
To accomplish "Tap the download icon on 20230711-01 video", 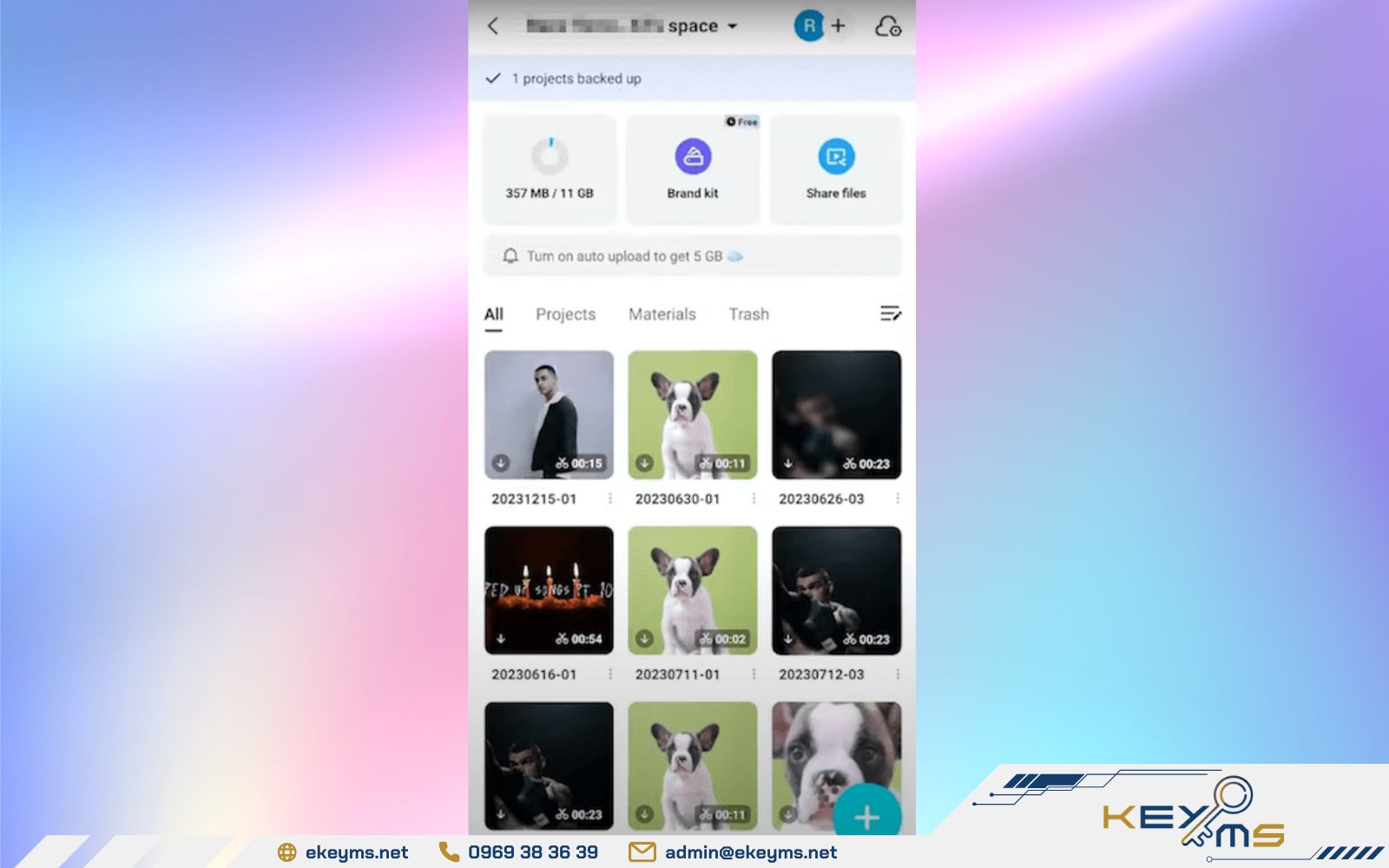I will pyautogui.click(x=644, y=638).
